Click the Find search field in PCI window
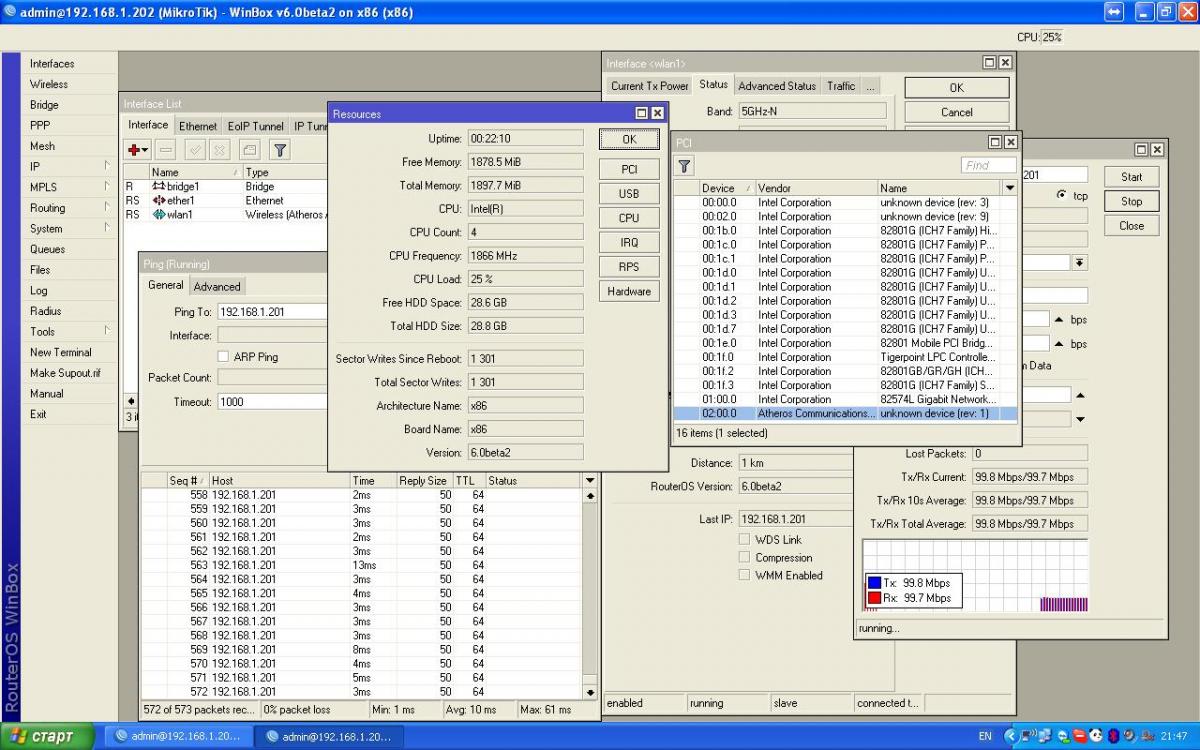1200x750 pixels. [x=988, y=165]
